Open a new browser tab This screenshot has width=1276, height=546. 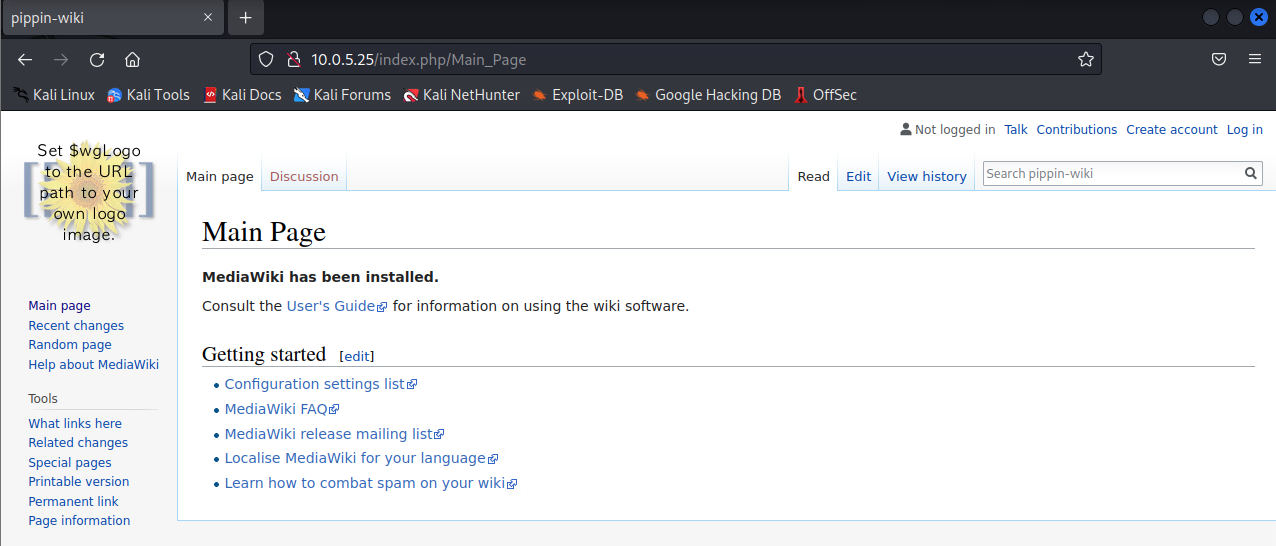tap(245, 18)
